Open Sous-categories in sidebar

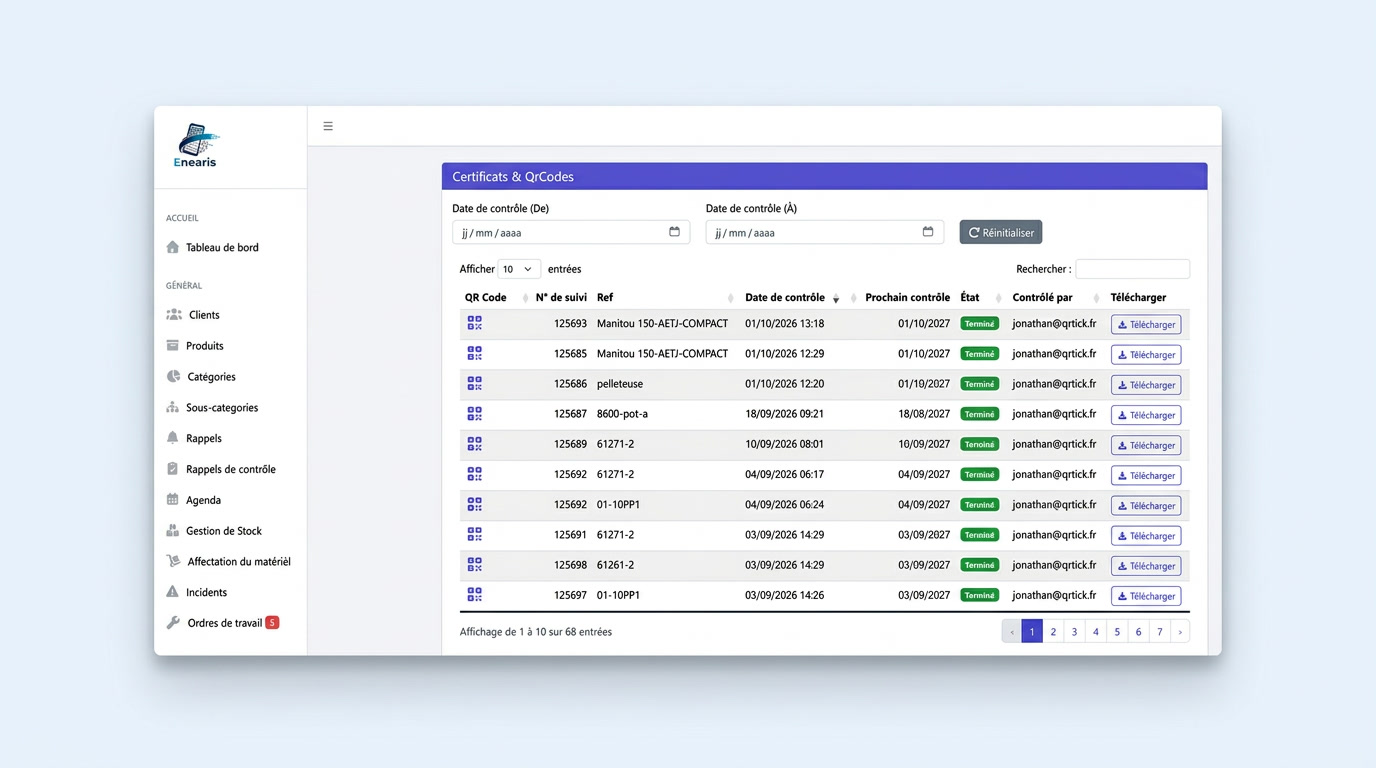coord(211,407)
